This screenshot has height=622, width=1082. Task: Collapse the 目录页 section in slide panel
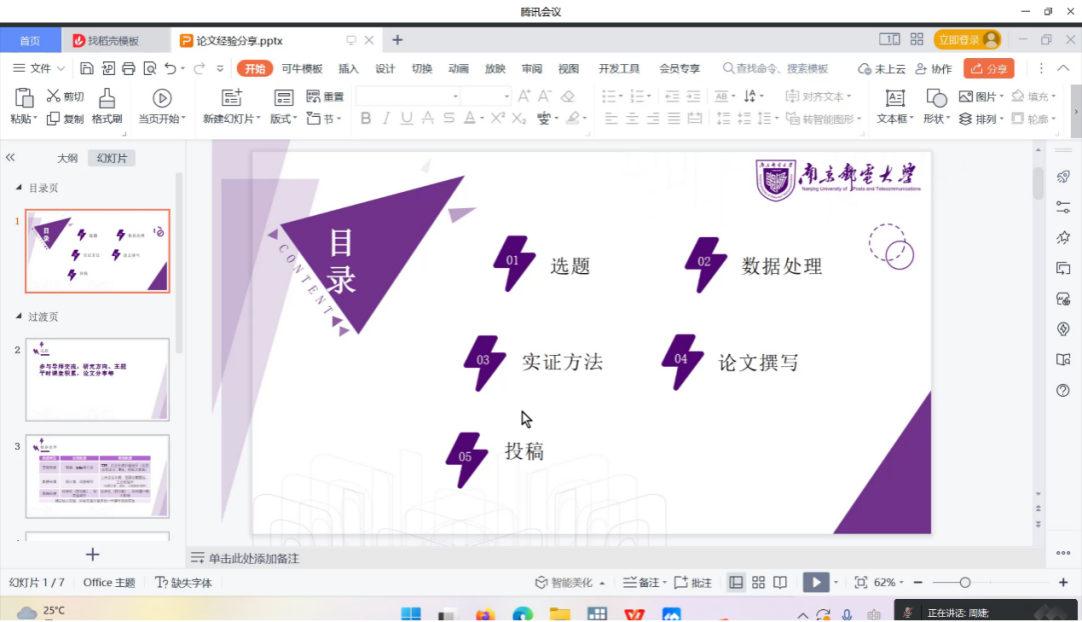click(x=18, y=188)
